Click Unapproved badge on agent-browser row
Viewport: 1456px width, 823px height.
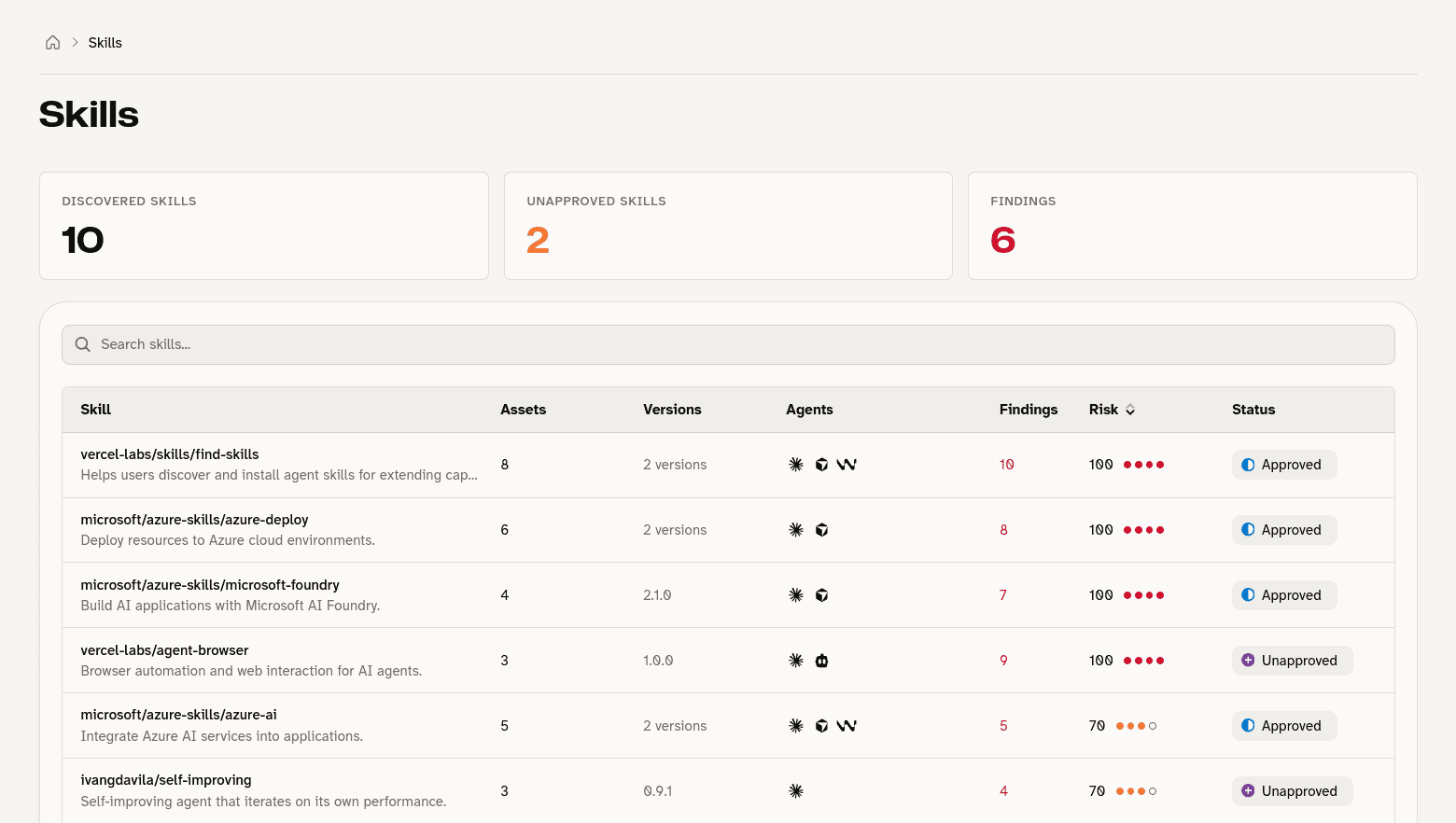click(1292, 661)
